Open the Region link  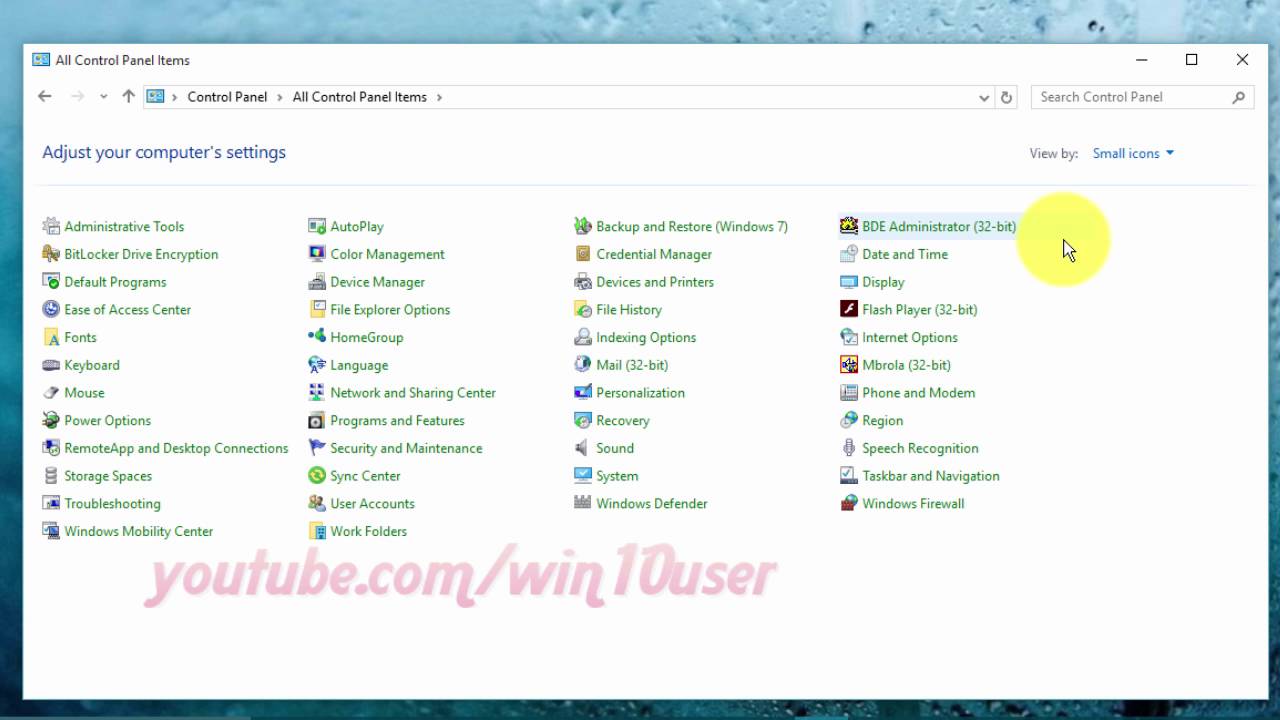tap(882, 421)
